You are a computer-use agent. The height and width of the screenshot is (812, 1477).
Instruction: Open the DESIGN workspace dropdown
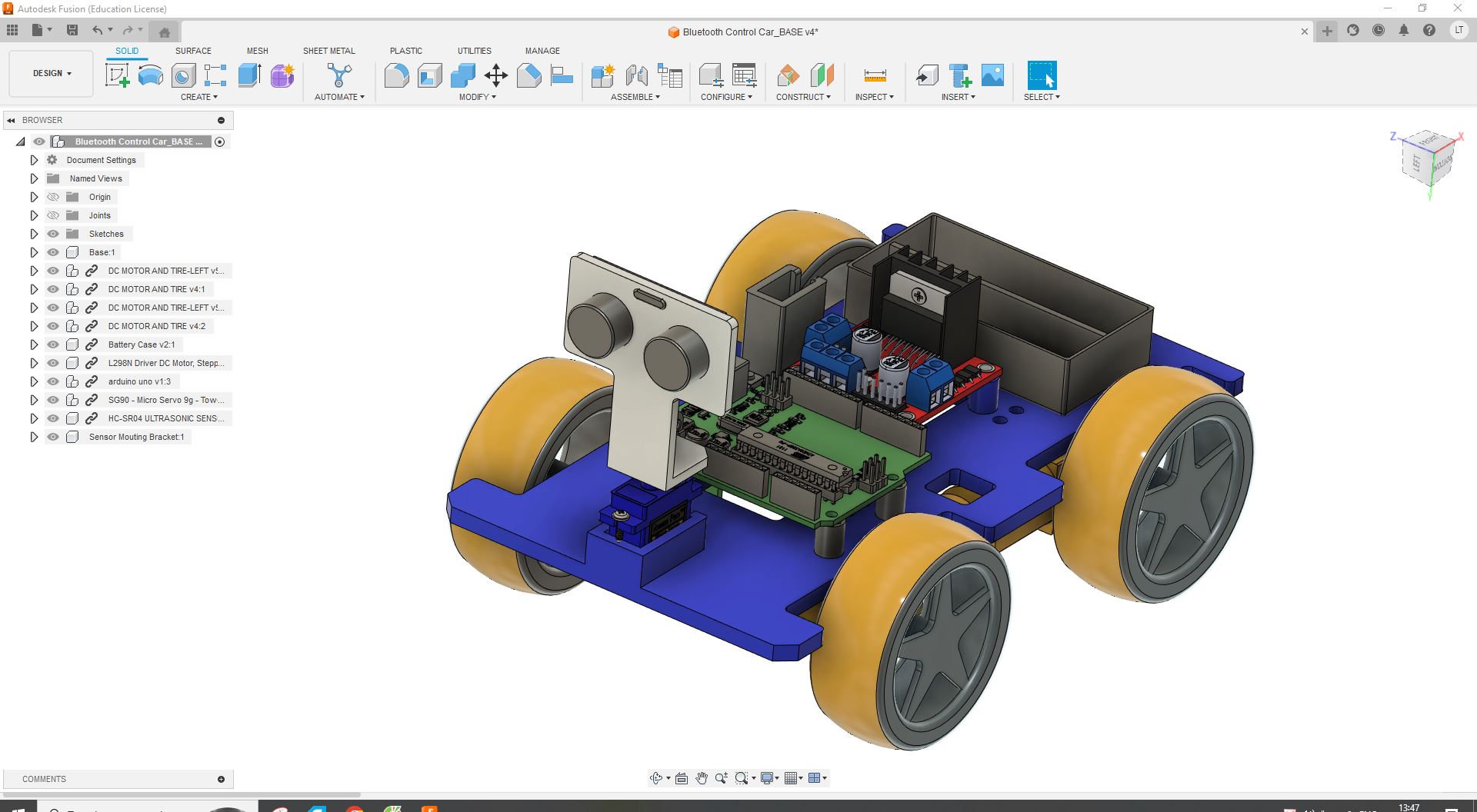click(52, 74)
